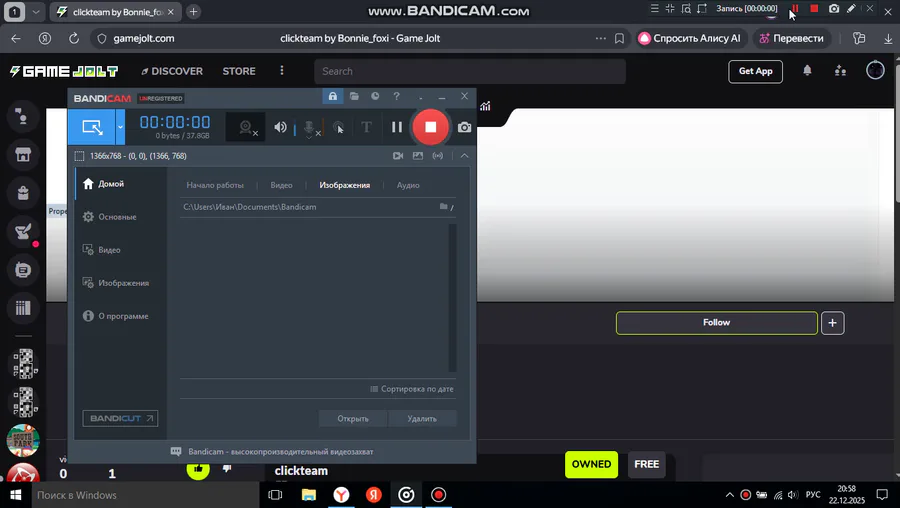Click the Bandicam lock icon

332,96
